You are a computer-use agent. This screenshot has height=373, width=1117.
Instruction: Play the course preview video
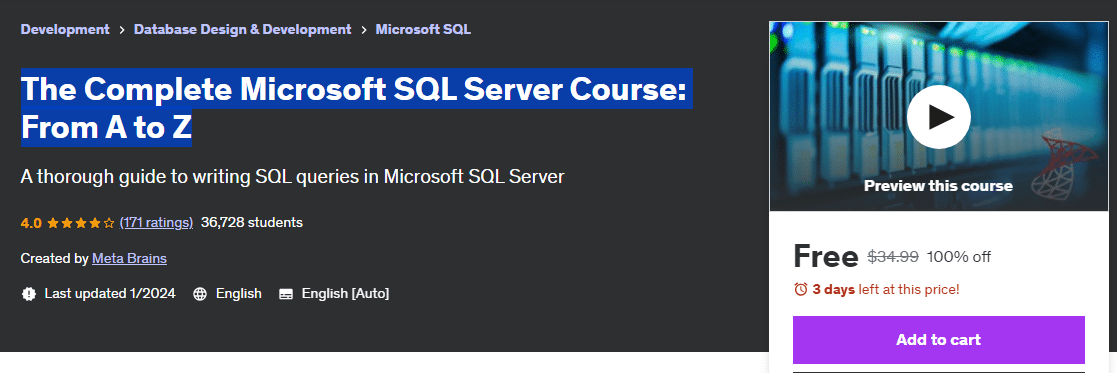(x=938, y=117)
